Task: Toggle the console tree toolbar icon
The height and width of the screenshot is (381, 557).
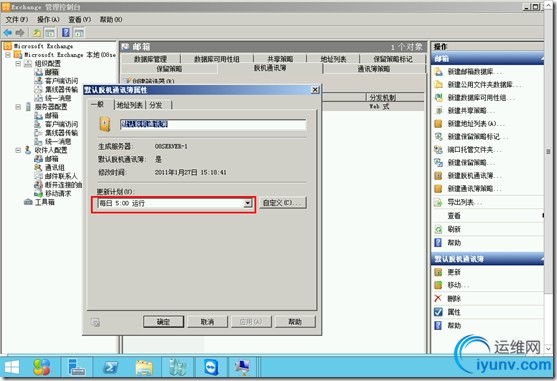Action: pyautogui.click(x=50, y=33)
